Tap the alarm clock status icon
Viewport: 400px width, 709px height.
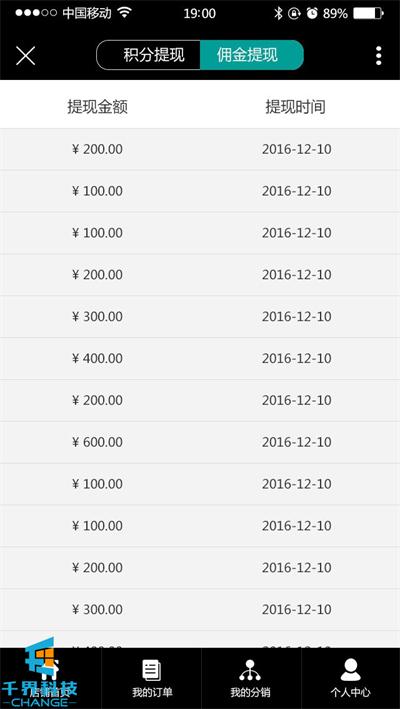312,14
